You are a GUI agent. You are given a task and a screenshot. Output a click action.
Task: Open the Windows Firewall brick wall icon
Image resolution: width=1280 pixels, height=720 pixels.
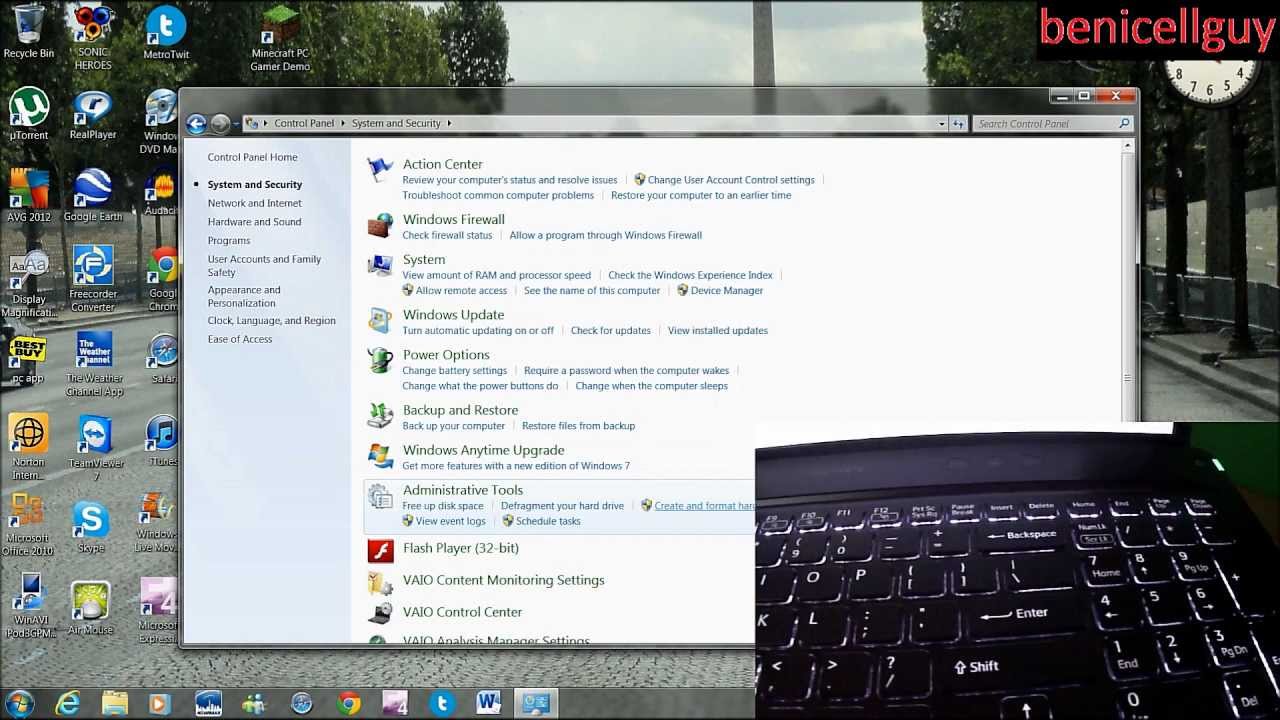point(380,225)
